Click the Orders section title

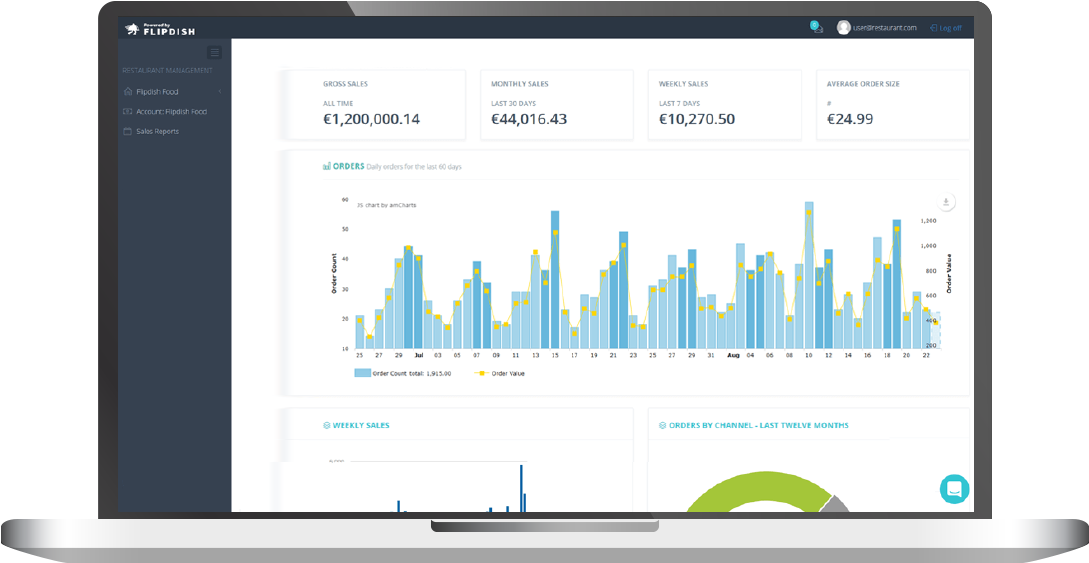[349, 167]
